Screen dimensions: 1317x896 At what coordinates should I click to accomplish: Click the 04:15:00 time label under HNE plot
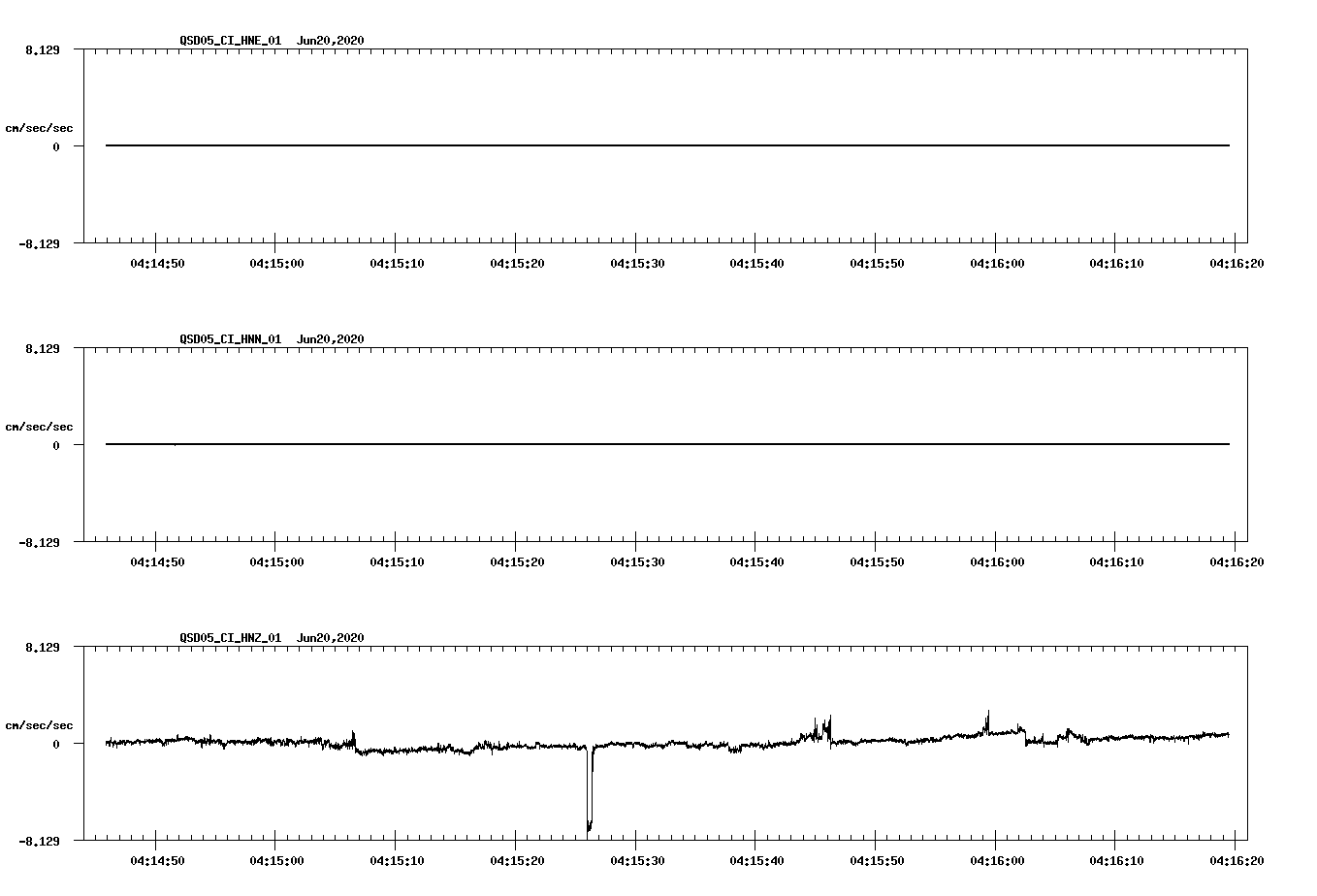276,263
